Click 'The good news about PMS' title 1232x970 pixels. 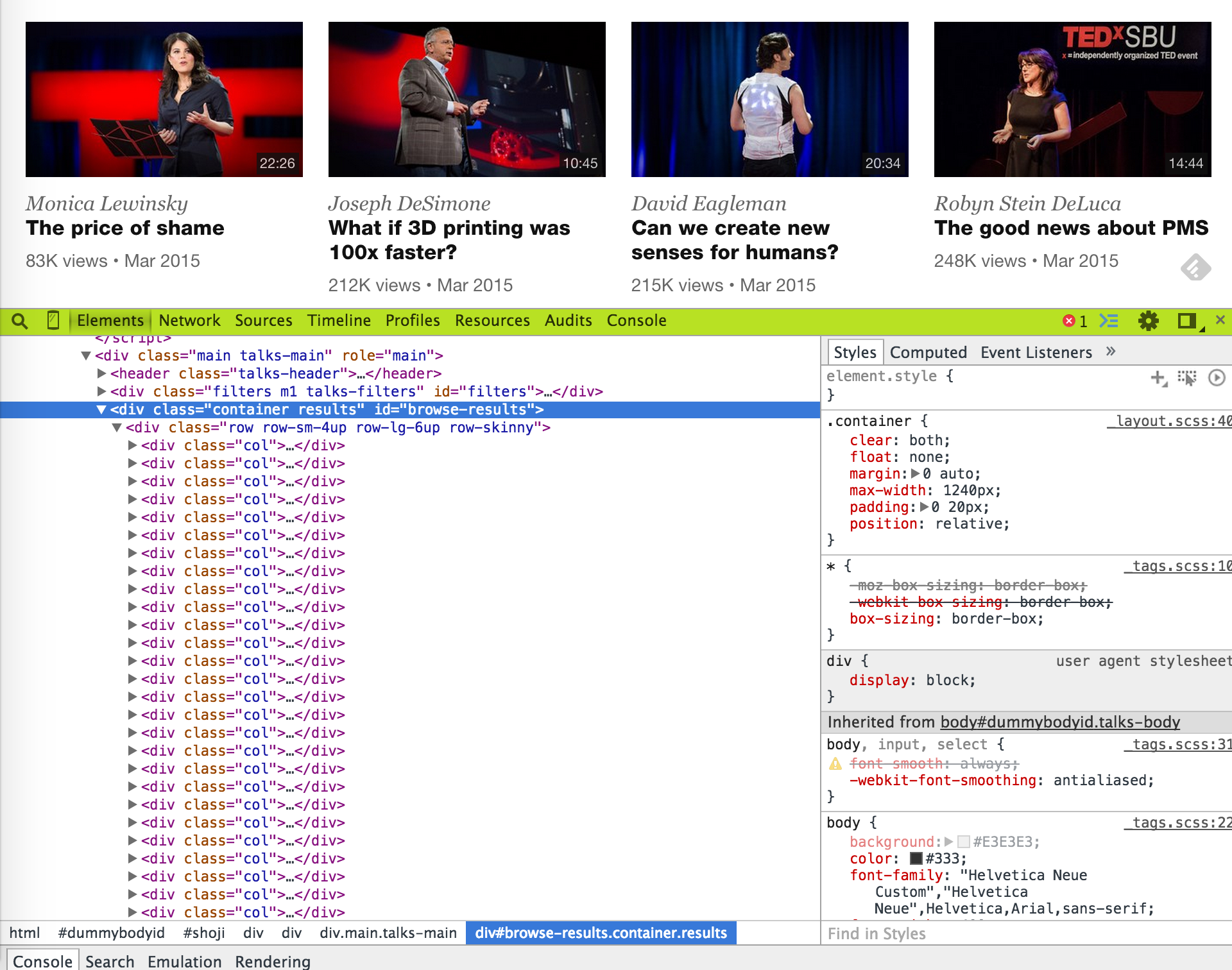(x=1072, y=228)
